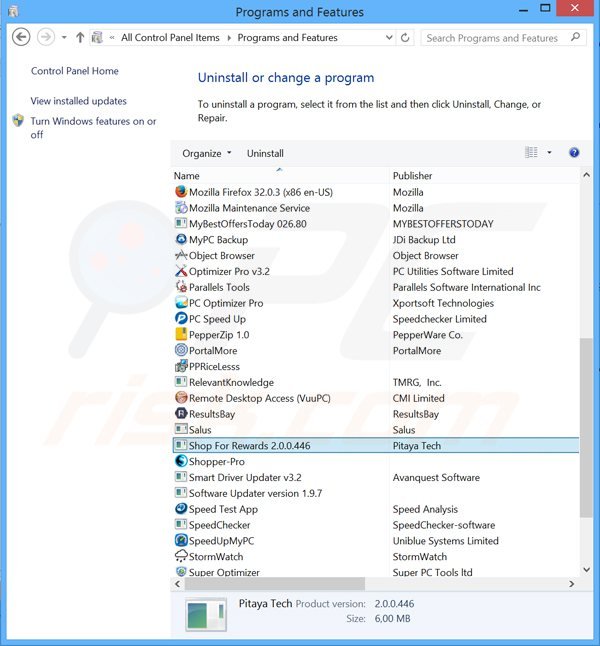
Task: Select the SpeedUpMyPC icon
Action: tap(181, 541)
